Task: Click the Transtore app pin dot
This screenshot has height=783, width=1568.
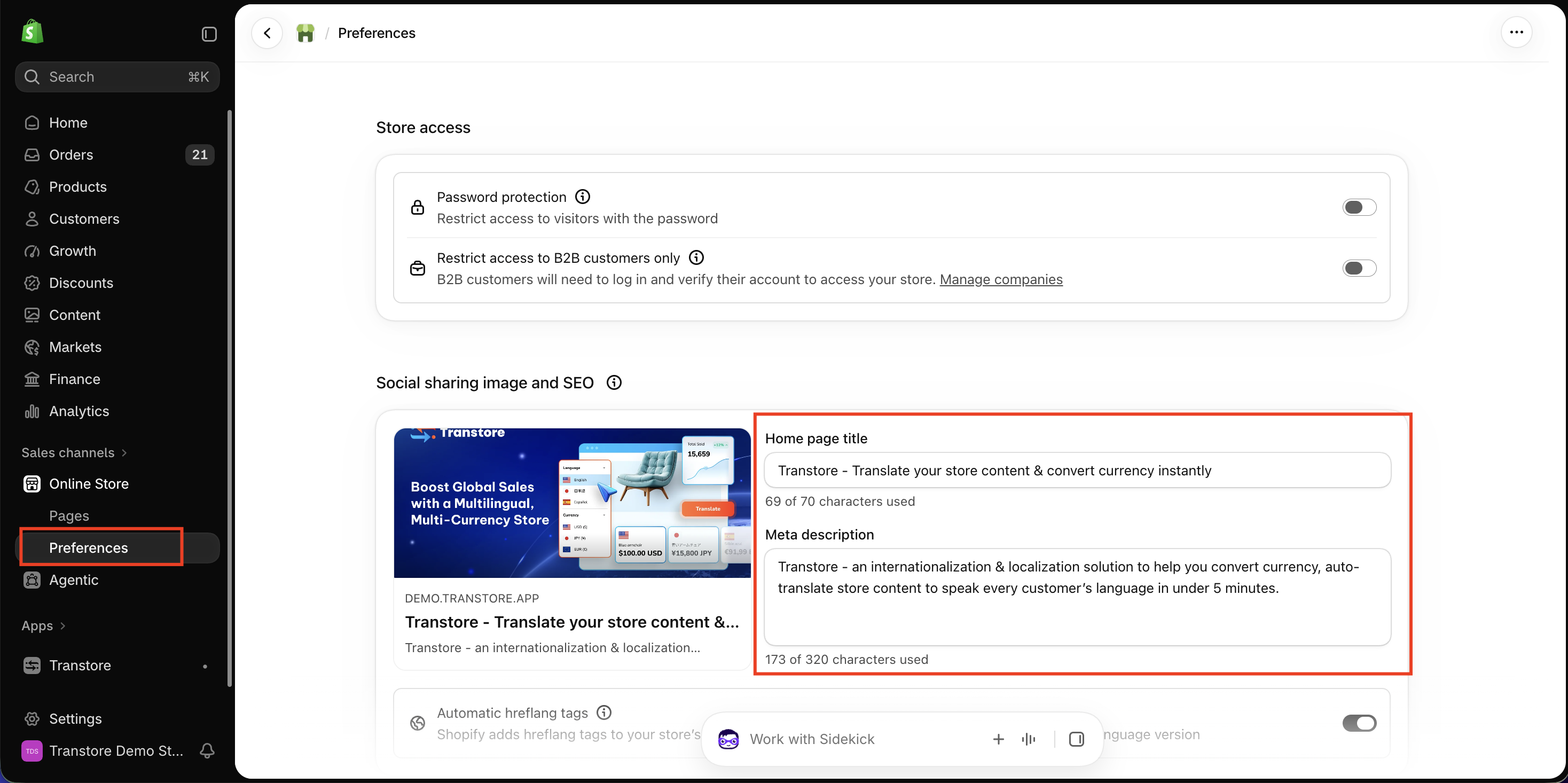Action: 205,666
